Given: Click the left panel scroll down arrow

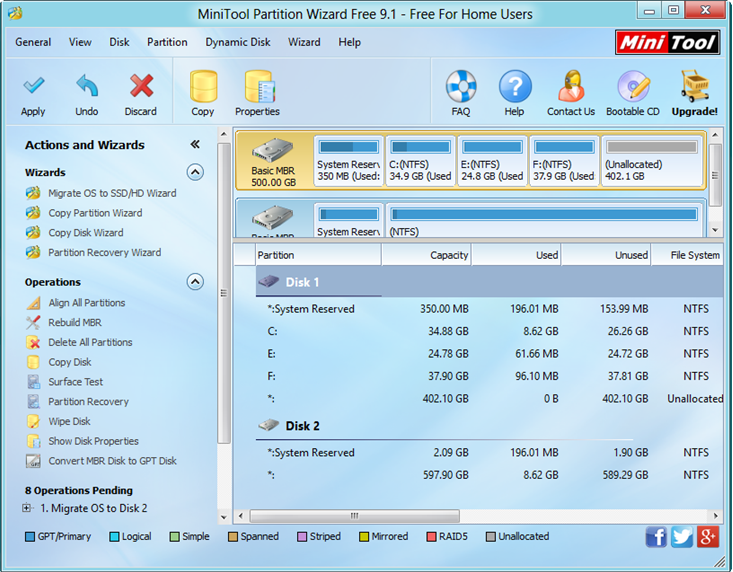Looking at the screenshot, I should point(223,517).
